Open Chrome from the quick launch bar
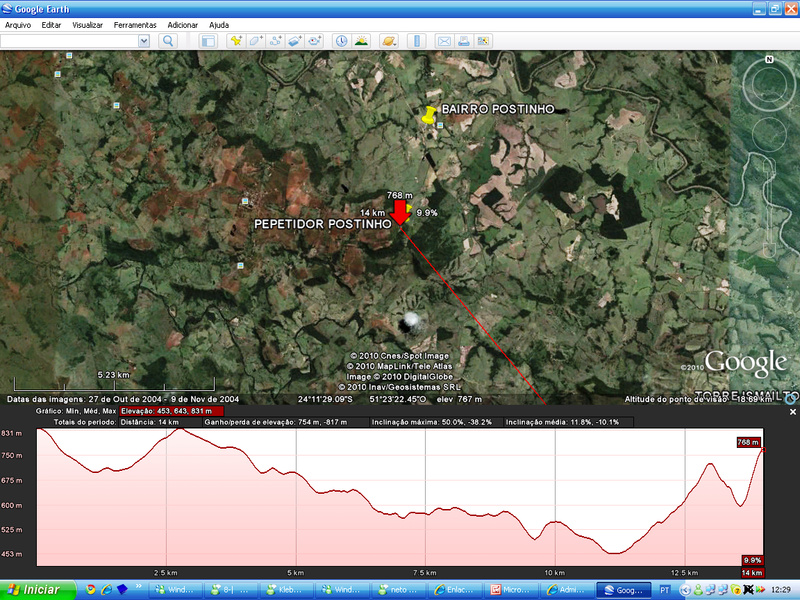Screen dimensions: 800x600 91,590
